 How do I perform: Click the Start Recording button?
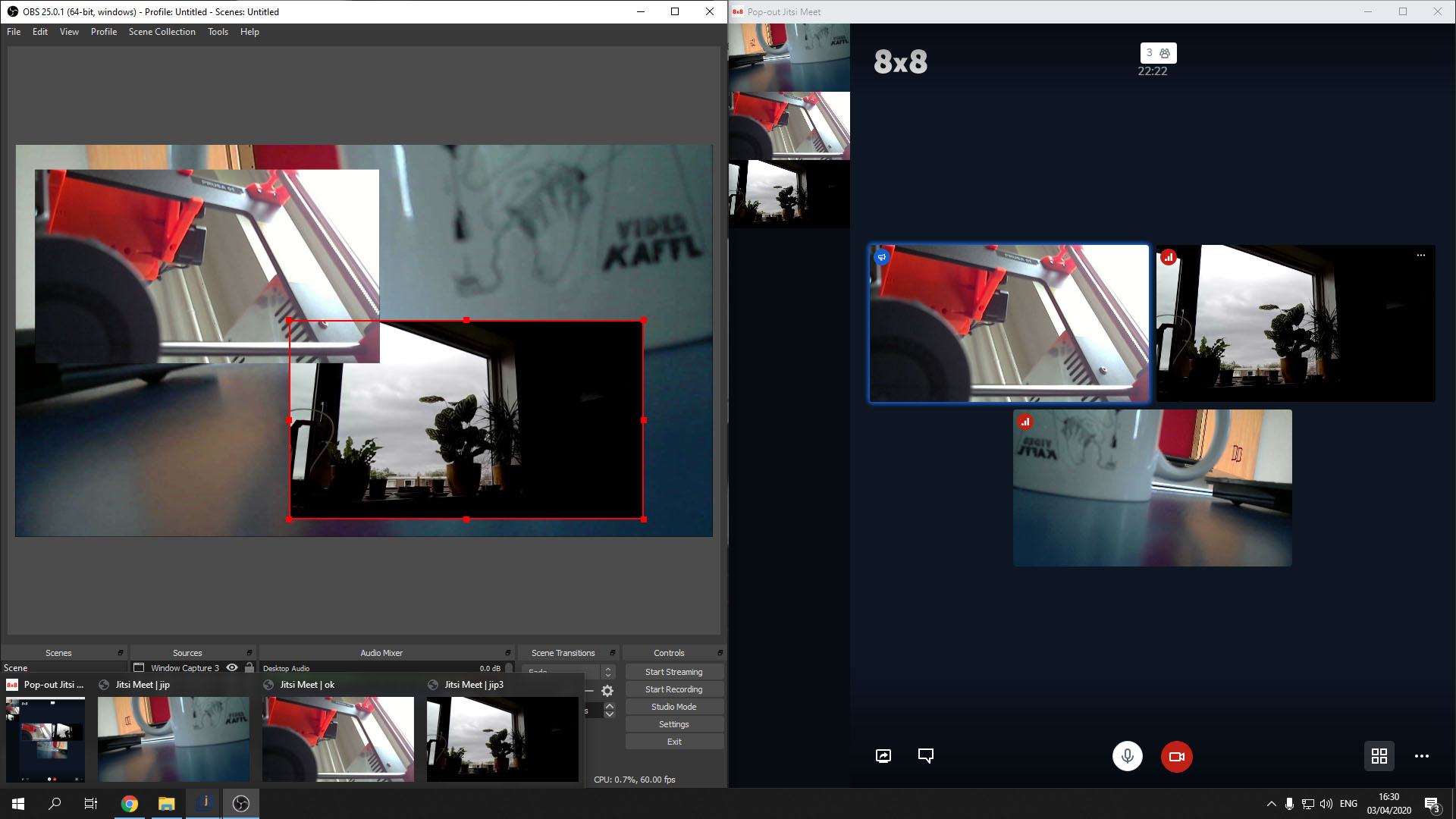673,689
